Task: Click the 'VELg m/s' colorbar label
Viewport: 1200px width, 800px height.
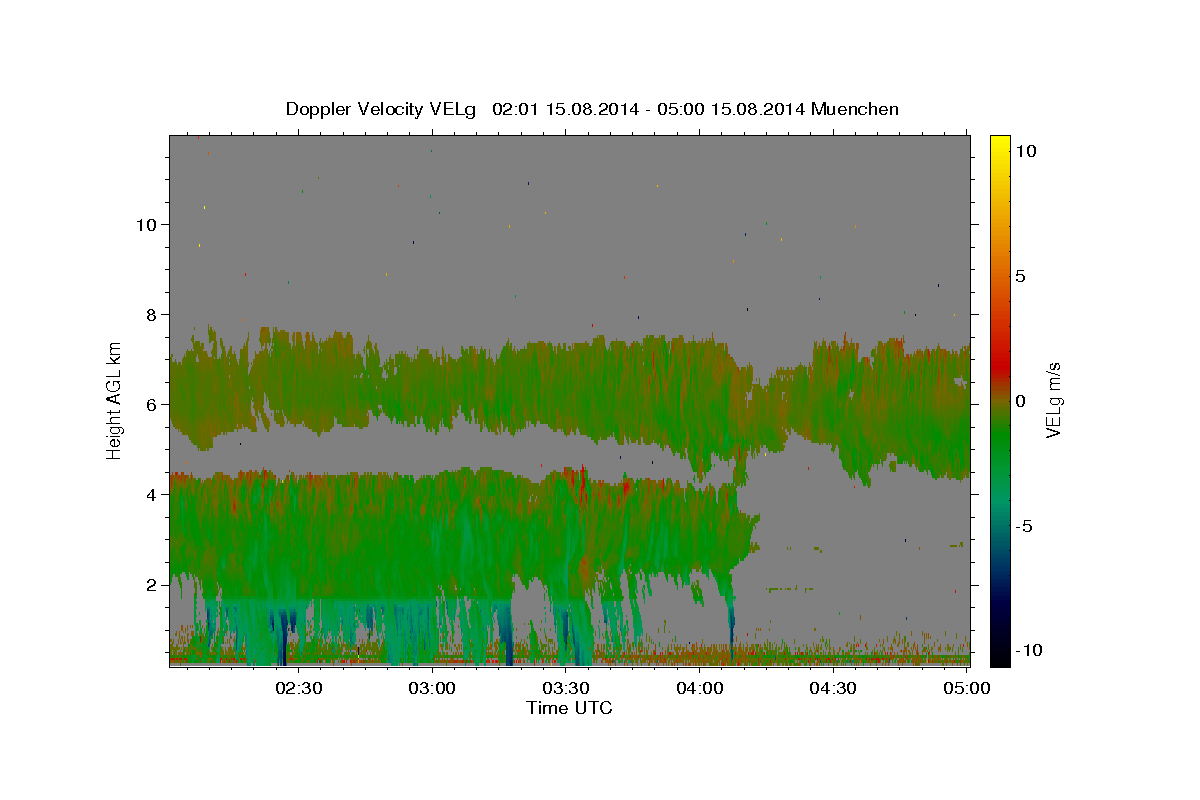Action: [1053, 400]
